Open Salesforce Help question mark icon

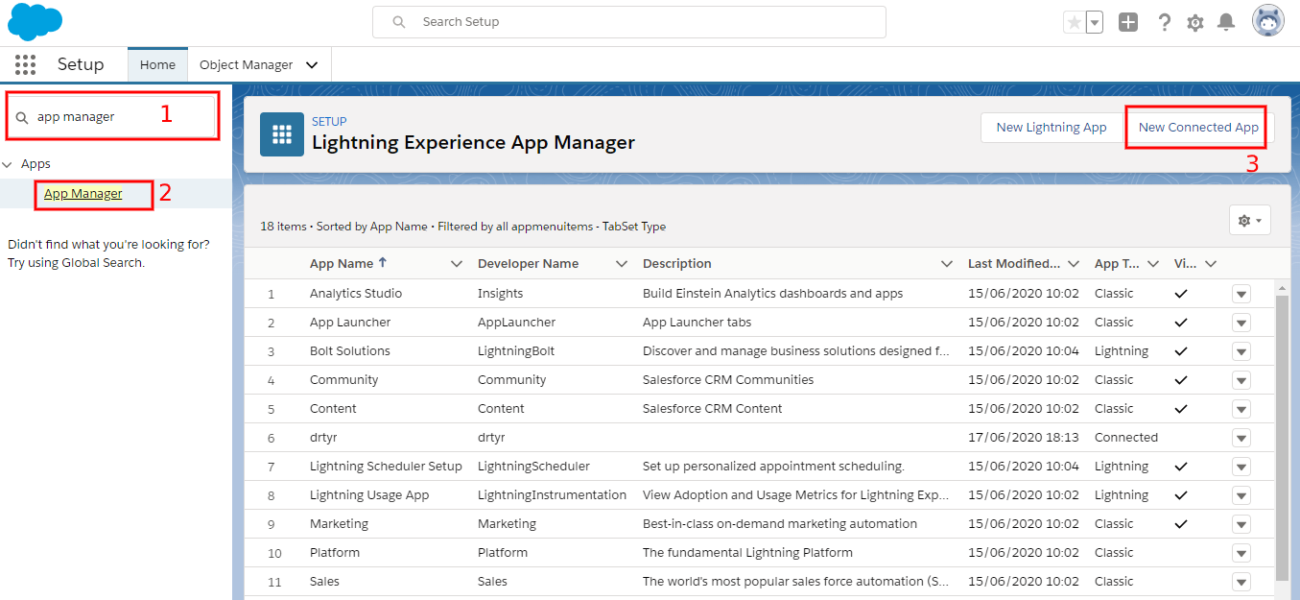click(x=1164, y=21)
